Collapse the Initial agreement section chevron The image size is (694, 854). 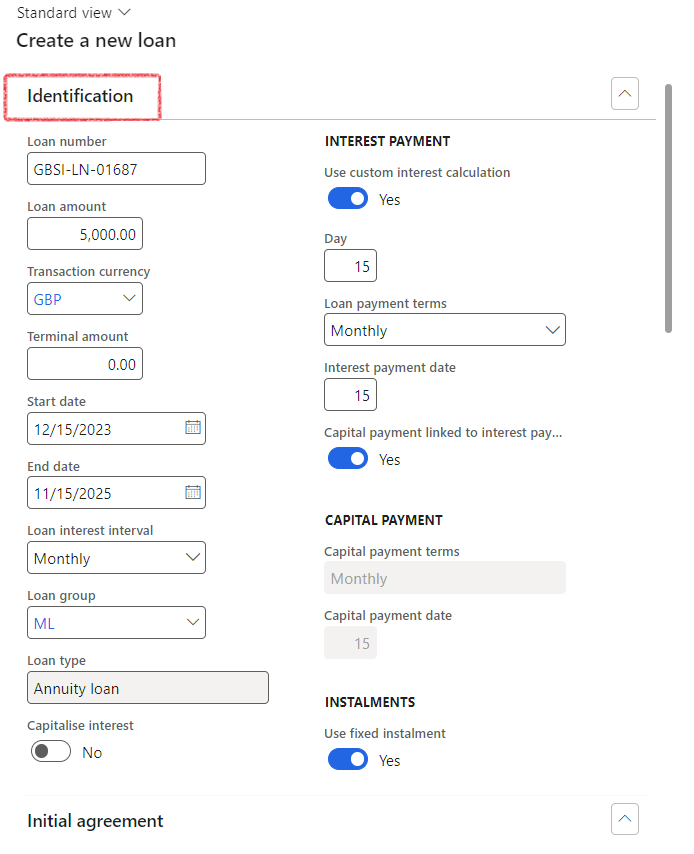pyautogui.click(x=625, y=819)
